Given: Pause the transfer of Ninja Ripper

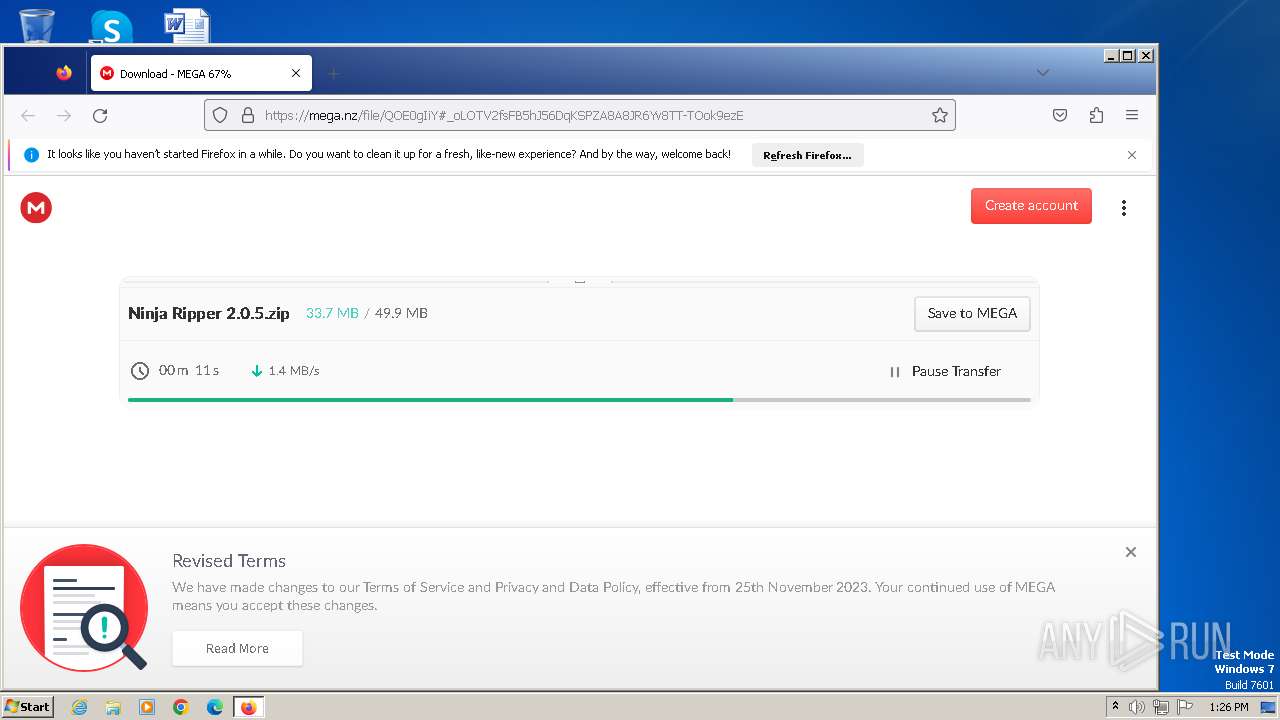Looking at the screenshot, I should click(945, 371).
